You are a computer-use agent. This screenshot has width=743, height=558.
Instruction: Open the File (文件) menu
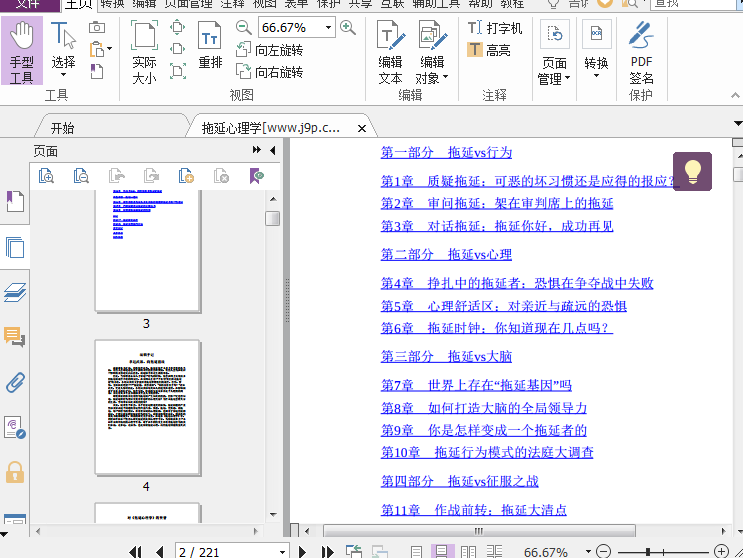[28, 4]
